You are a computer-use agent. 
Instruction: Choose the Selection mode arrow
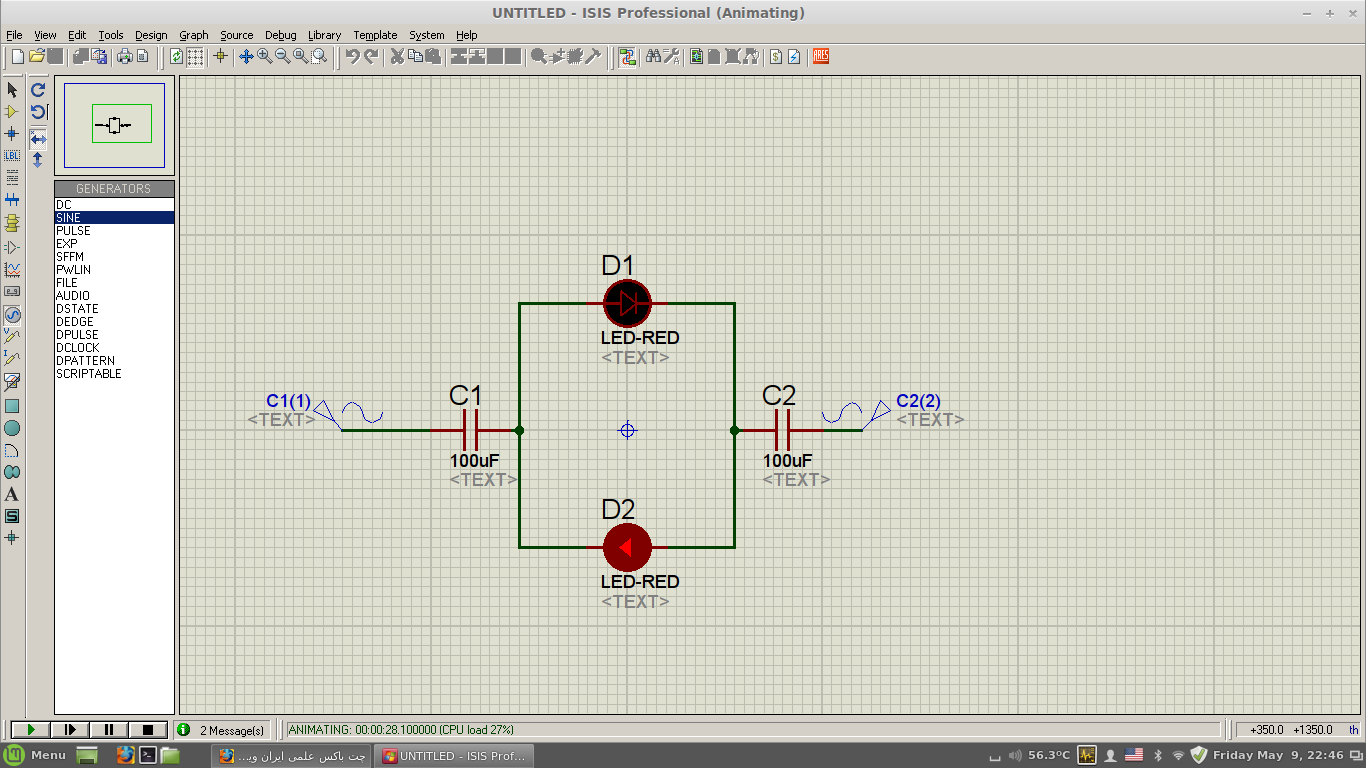(12, 90)
